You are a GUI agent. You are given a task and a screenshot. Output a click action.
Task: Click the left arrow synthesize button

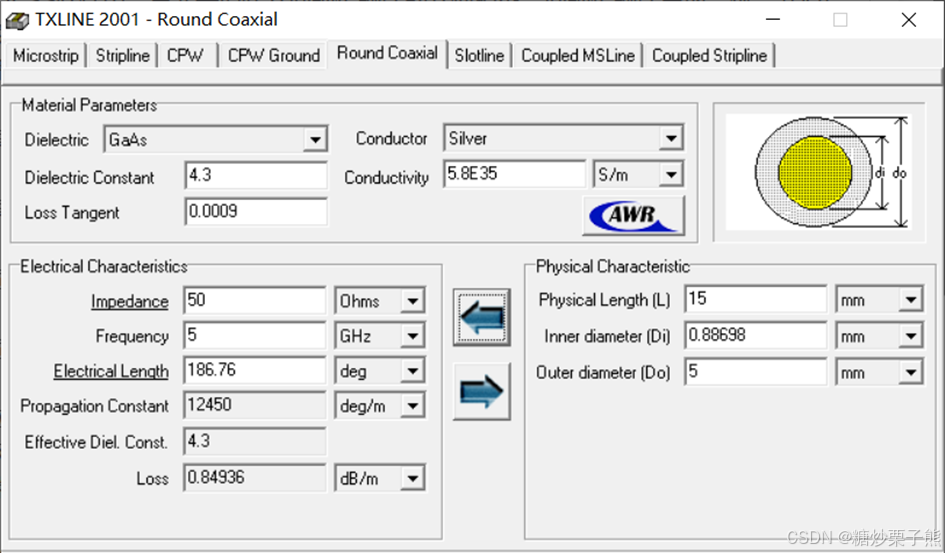tap(482, 317)
